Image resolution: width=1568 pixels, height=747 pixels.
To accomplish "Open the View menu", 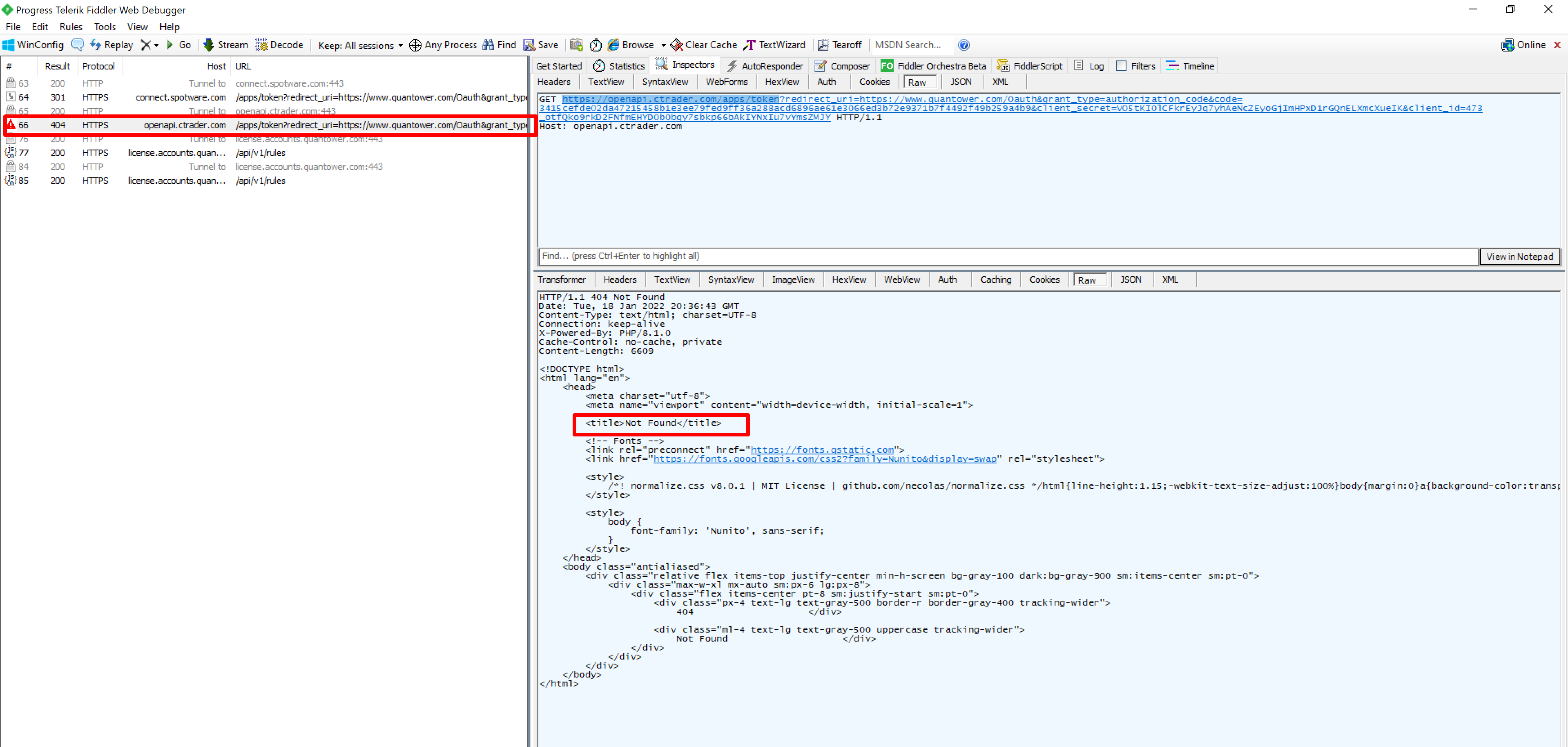I will [137, 27].
